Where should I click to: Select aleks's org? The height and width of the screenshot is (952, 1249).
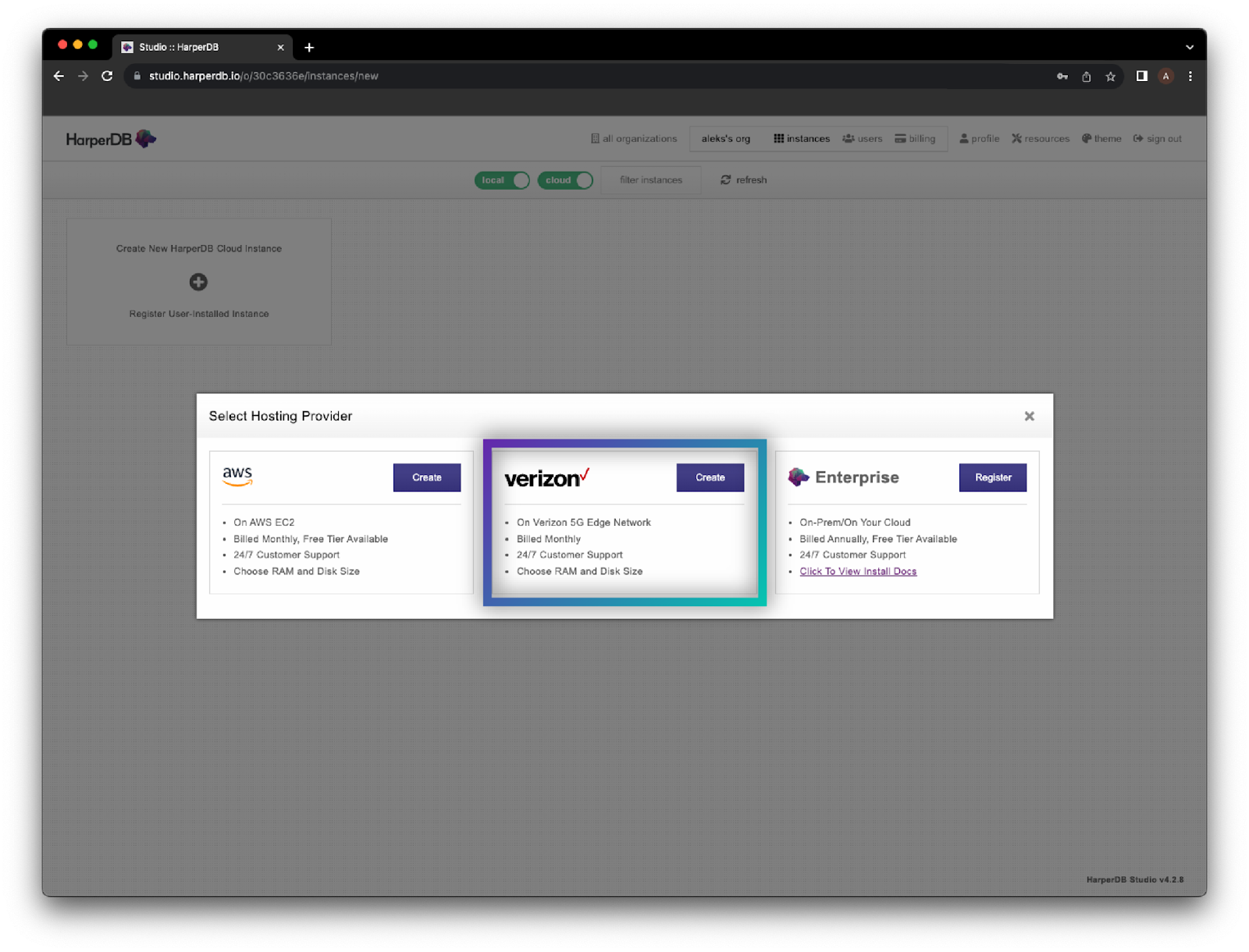click(725, 138)
